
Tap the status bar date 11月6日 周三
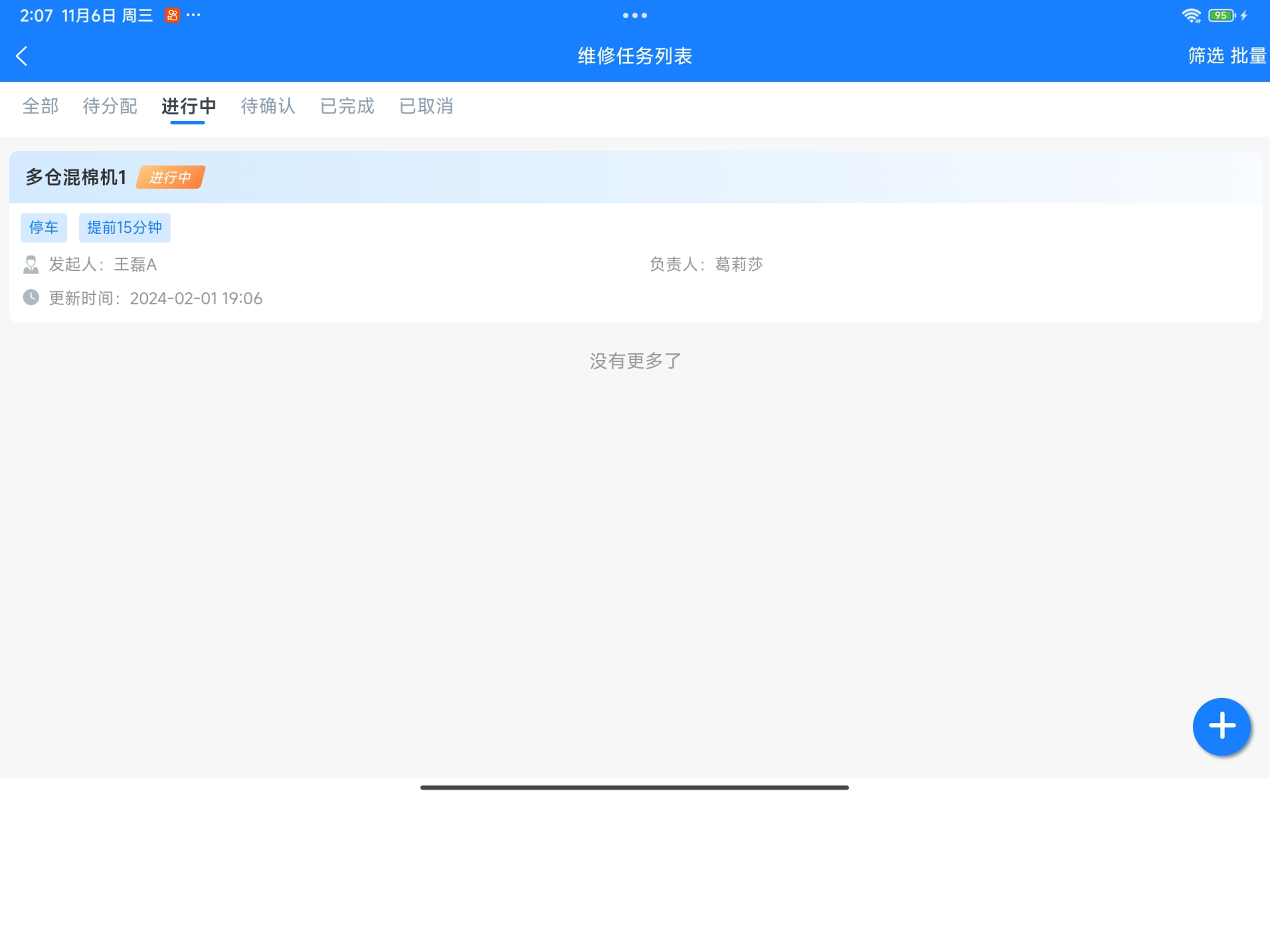(x=108, y=16)
